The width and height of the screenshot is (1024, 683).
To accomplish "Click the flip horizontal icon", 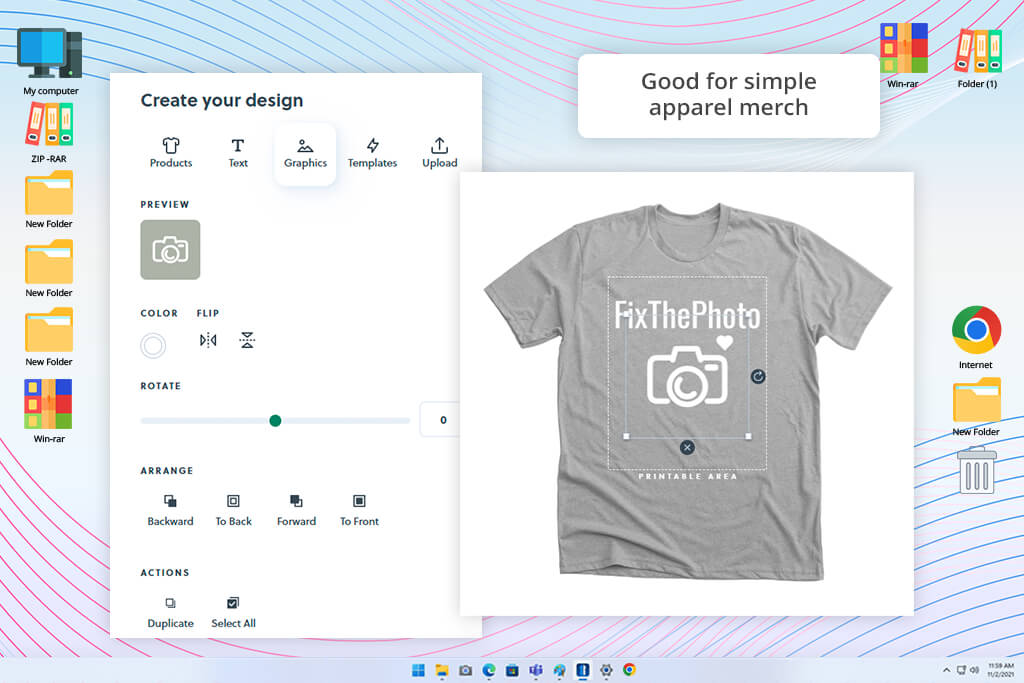I will [208, 340].
